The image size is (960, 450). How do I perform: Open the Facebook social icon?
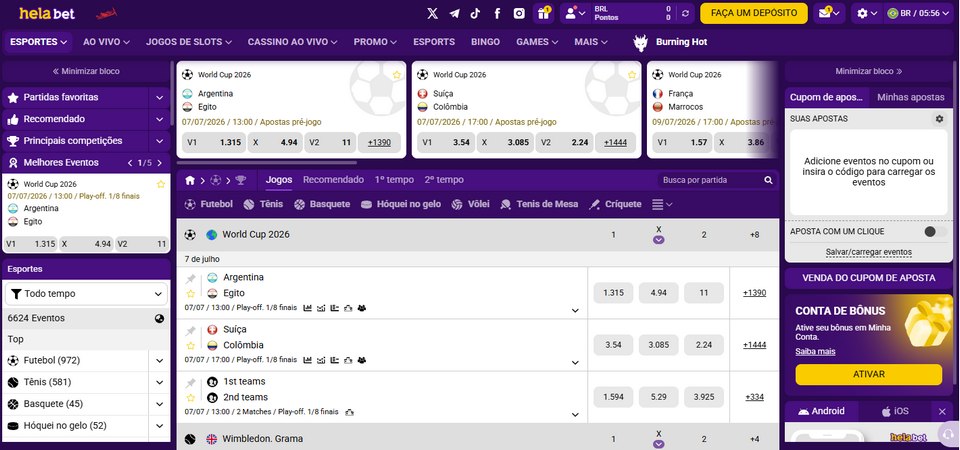[497, 13]
